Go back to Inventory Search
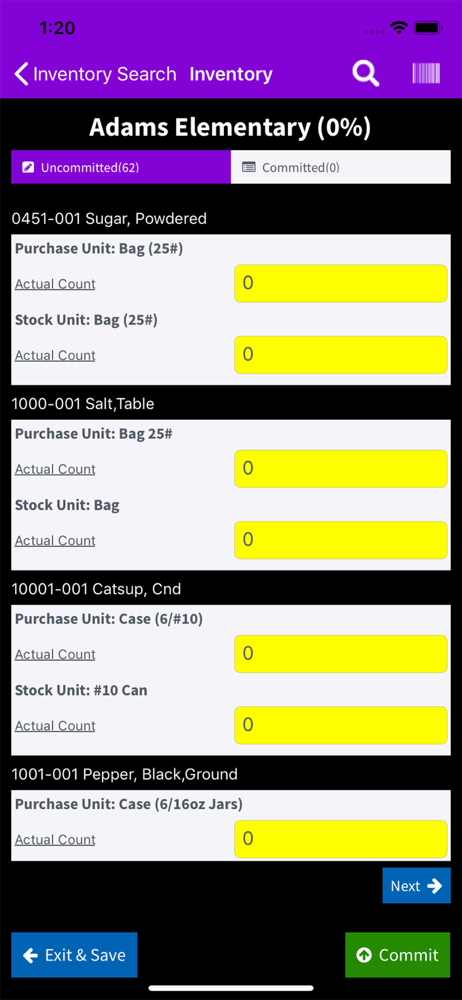Screen dimensions: 462x1000 [x=96, y=74]
